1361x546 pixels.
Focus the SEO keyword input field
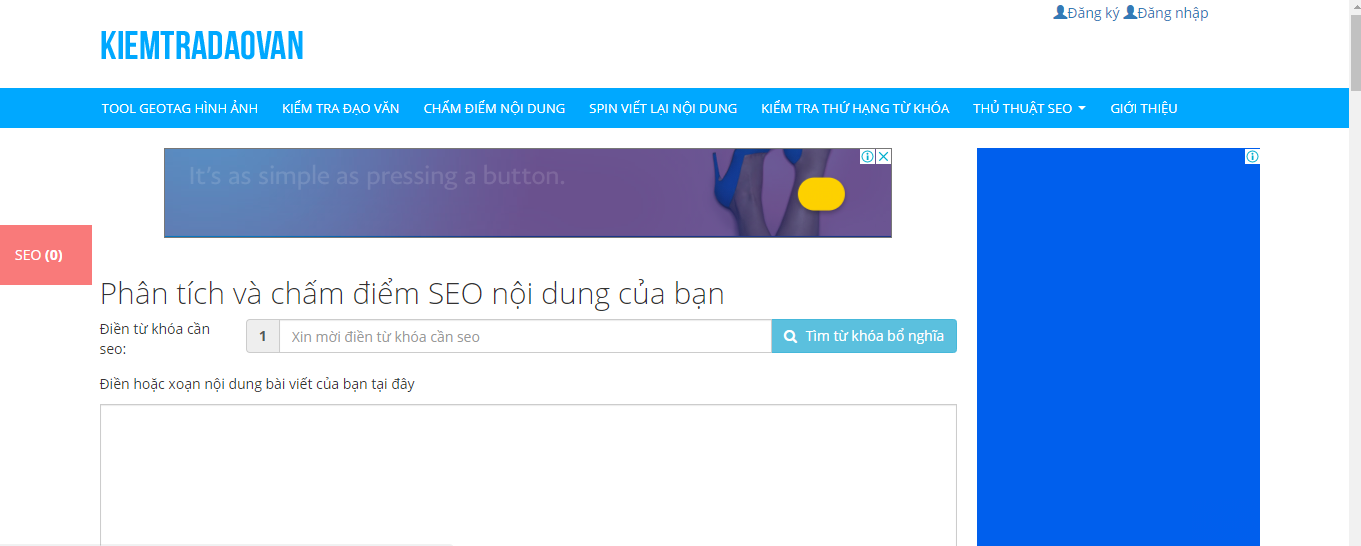(525, 337)
